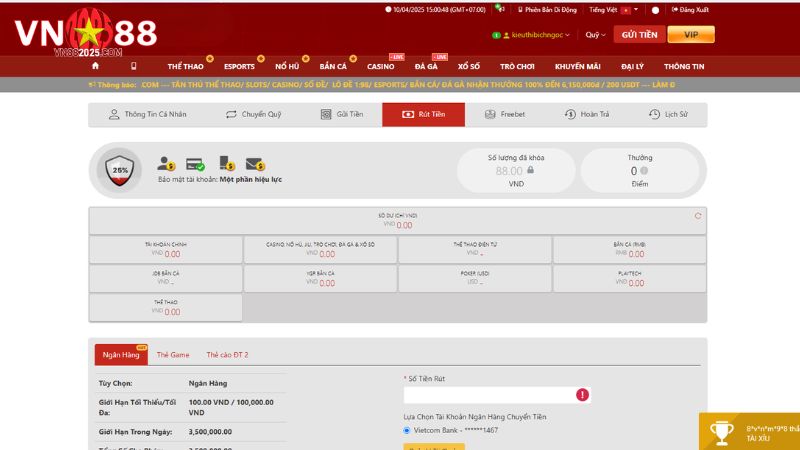Viewport: 800px width, 450px height.
Task: Click the Playtech balance cell
Action: [630, 279]
